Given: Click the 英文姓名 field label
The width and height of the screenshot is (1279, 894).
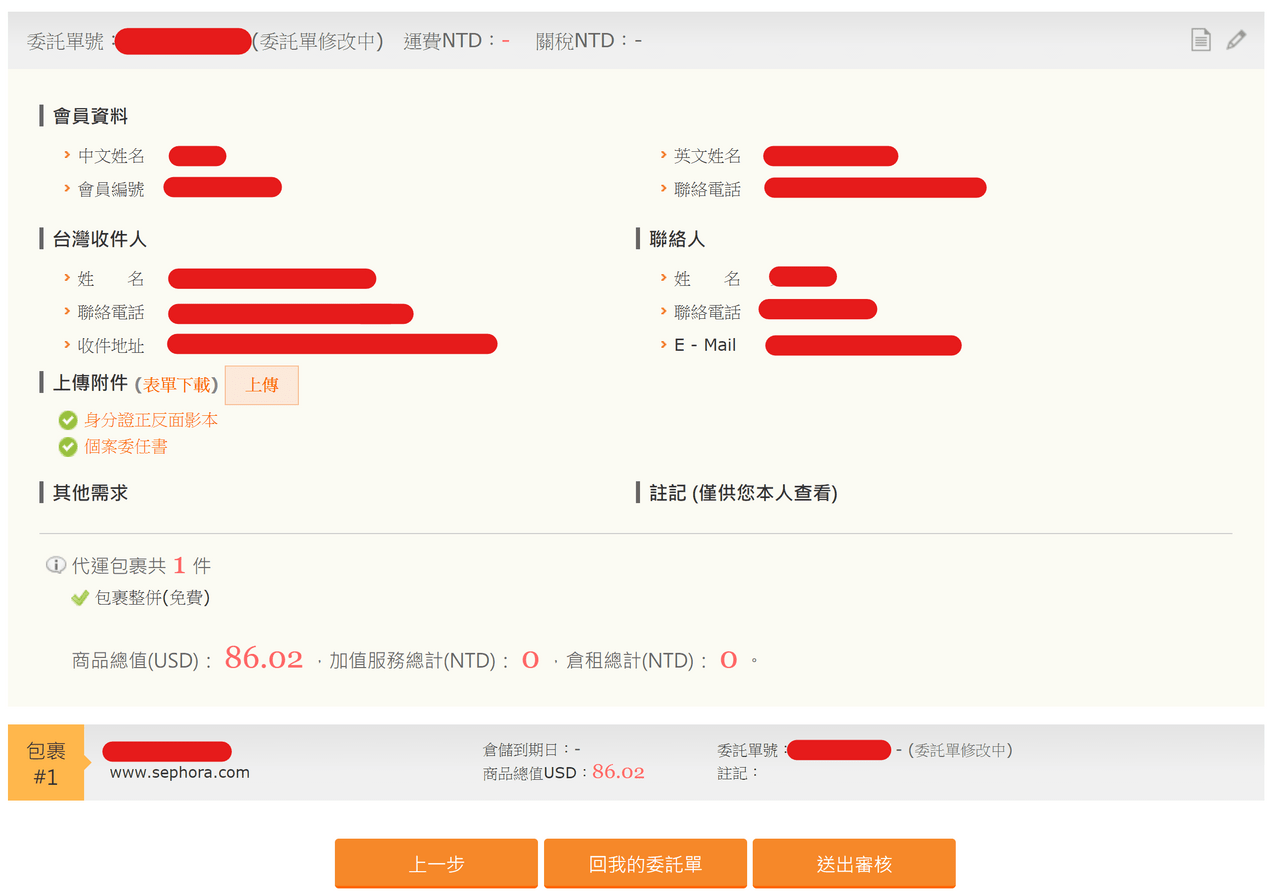Looking at the screenshot, I should [x=708, y=156].
